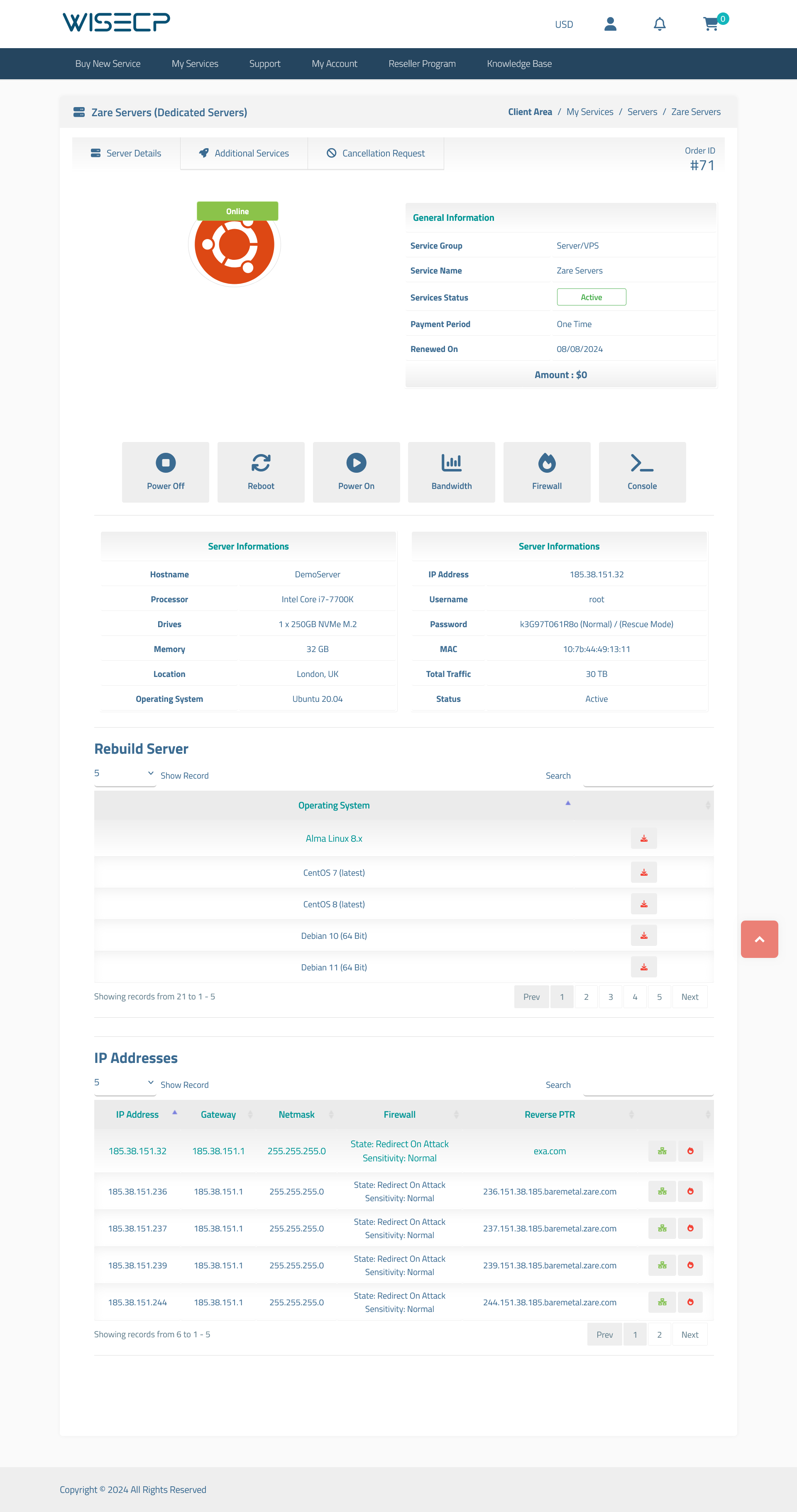Click install icon for CentOS 7 (latest)
797x1512 pixels.
(x=644, y=872)
